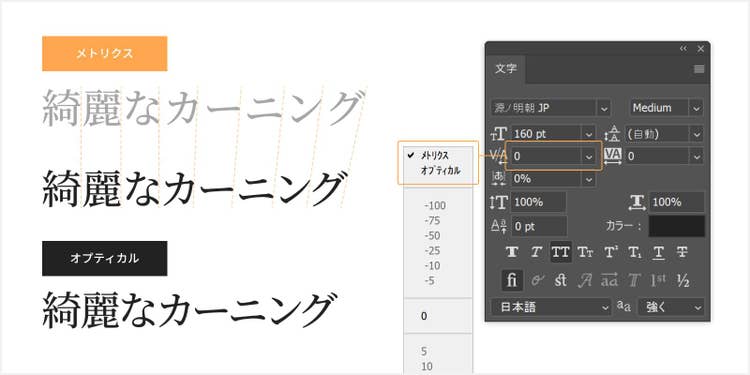The height and width of the screenshot is (375, 750).
Task: Close the Character panel
Action: click(701, 48)
